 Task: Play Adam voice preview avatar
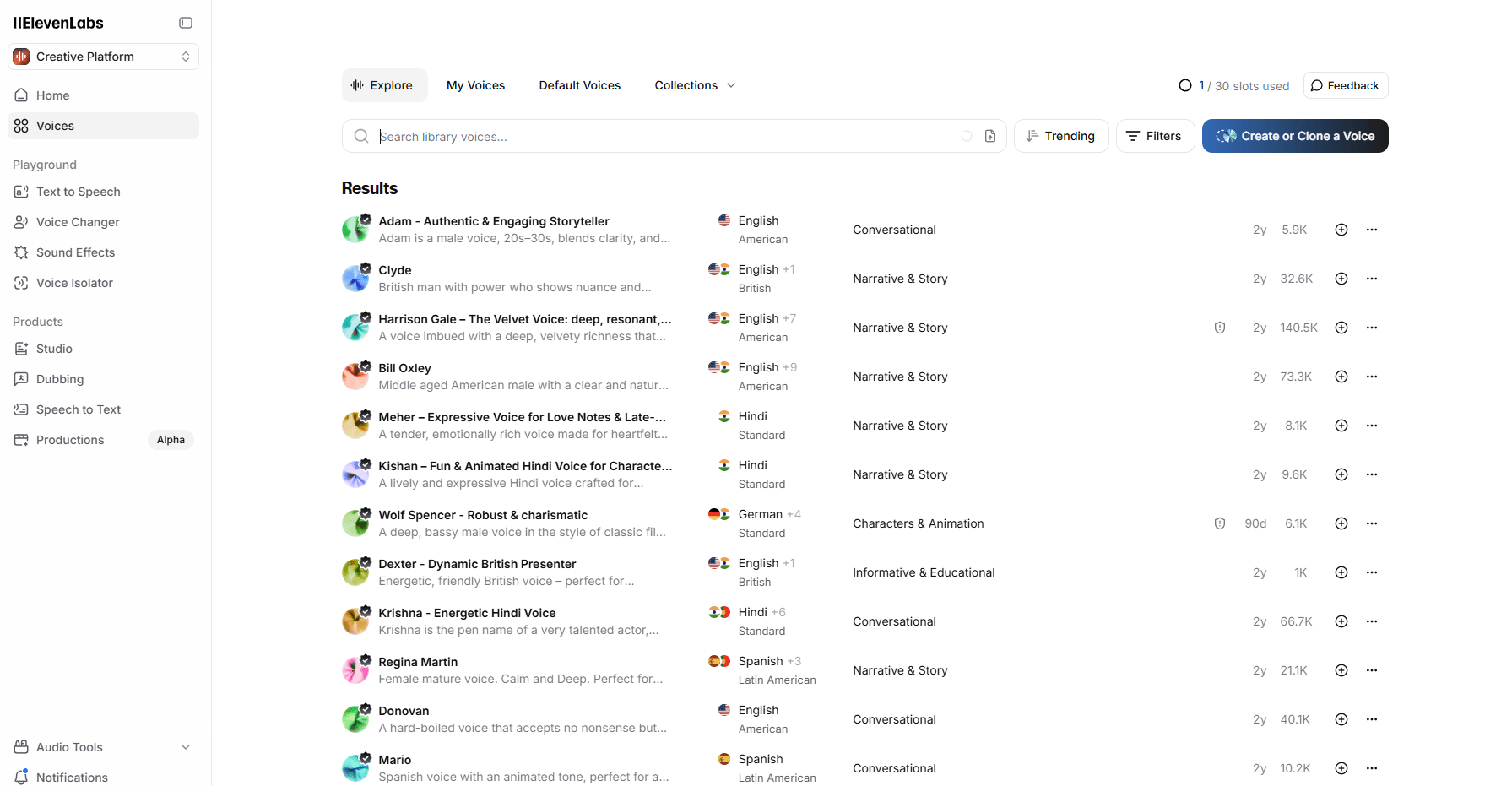click(355, 230)
